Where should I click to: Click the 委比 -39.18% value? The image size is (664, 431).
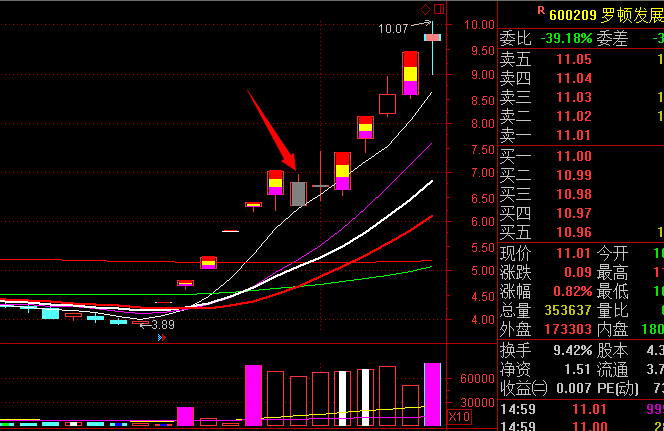coord(566,39)
